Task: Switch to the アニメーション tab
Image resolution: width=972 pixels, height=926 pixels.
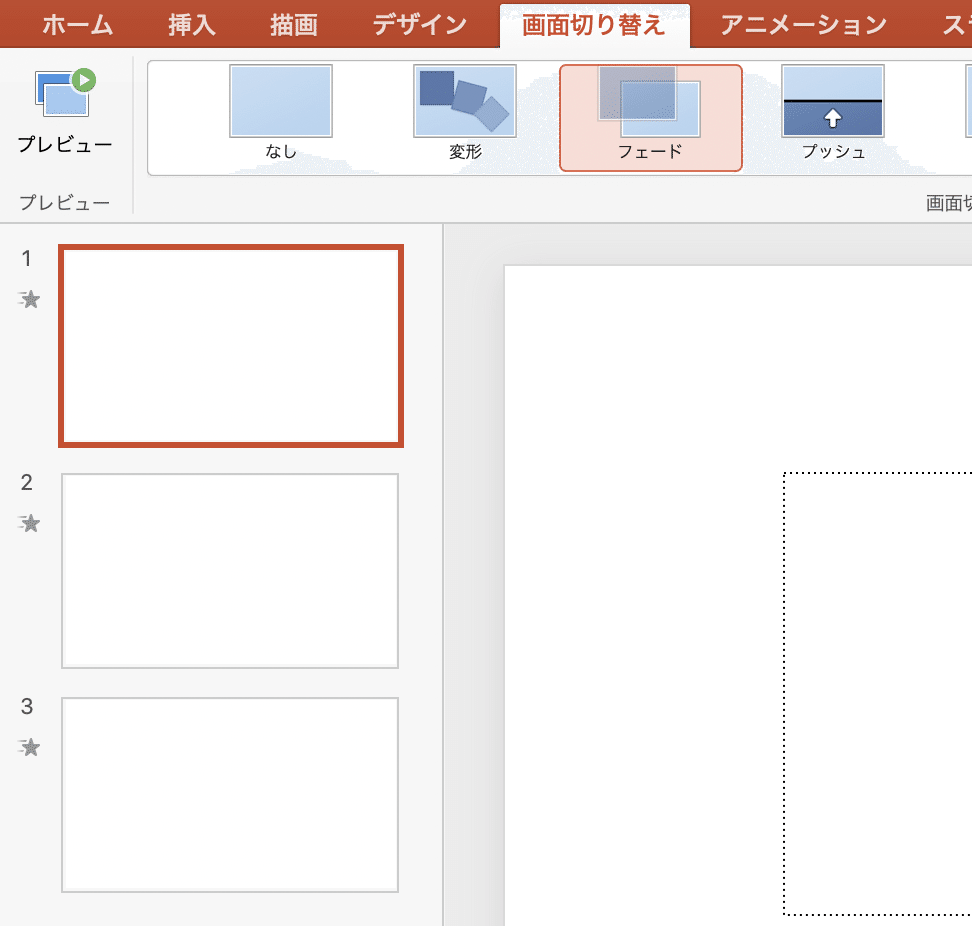Action: tap(803, 23)
